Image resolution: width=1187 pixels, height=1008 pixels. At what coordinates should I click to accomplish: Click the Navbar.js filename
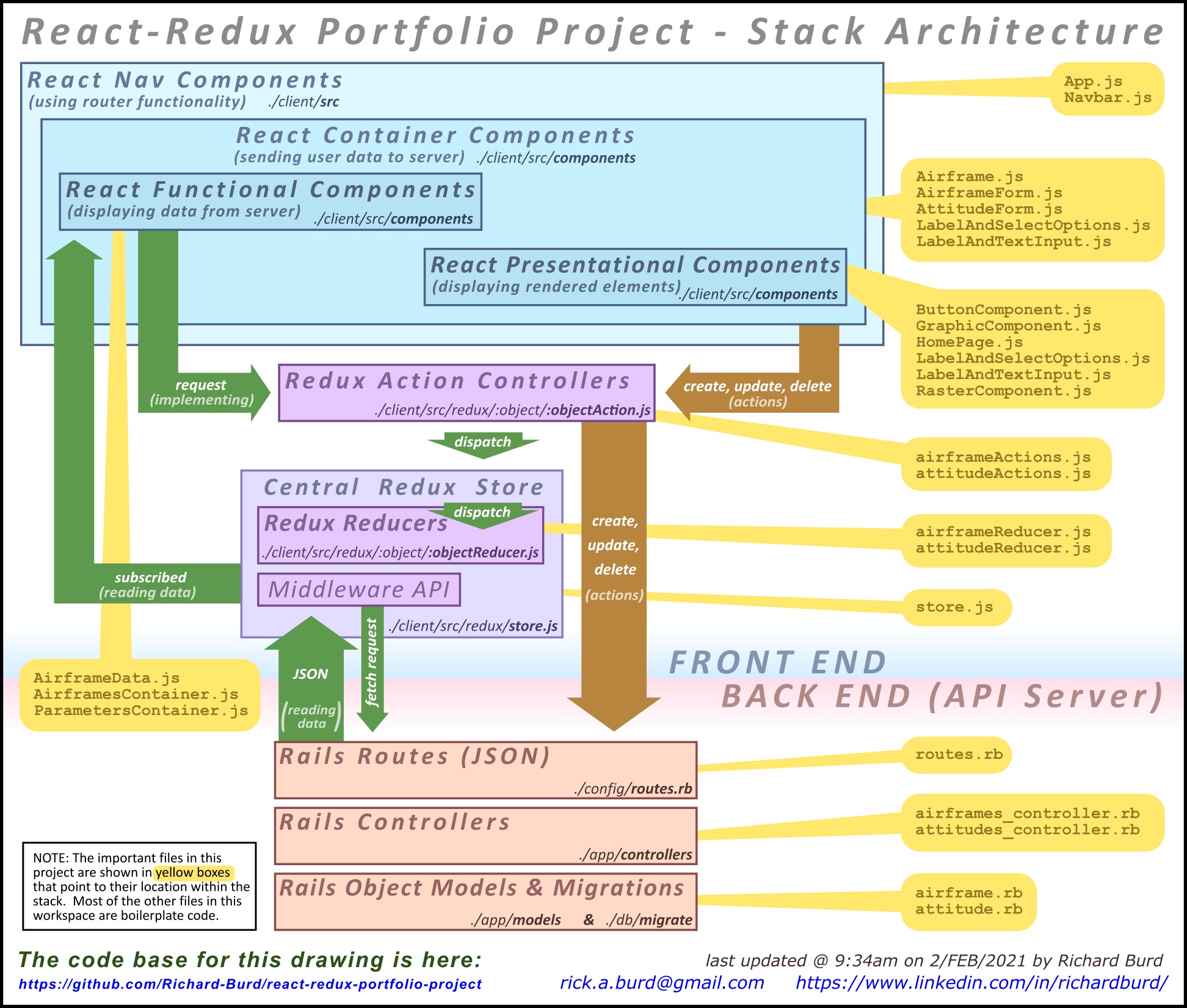tap(1108, 98)
